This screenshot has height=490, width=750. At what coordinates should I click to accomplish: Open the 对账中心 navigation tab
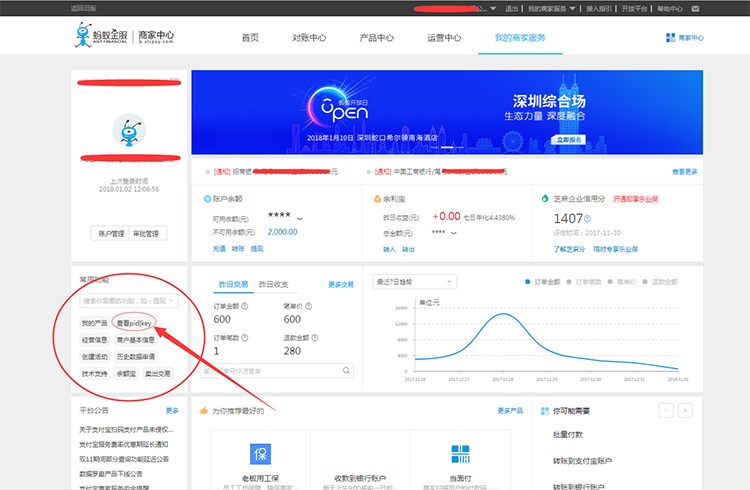tap(309, 37)
